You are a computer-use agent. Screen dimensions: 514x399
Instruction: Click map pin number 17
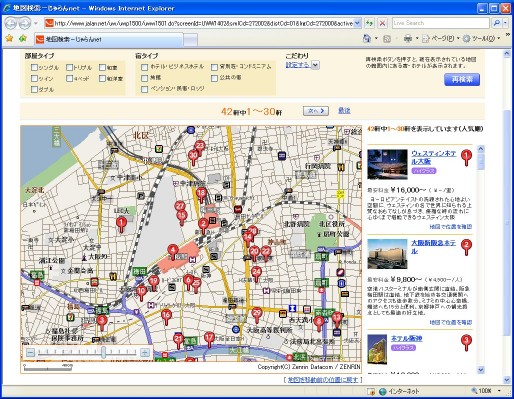pyautogui.click(x=209, y=339)
